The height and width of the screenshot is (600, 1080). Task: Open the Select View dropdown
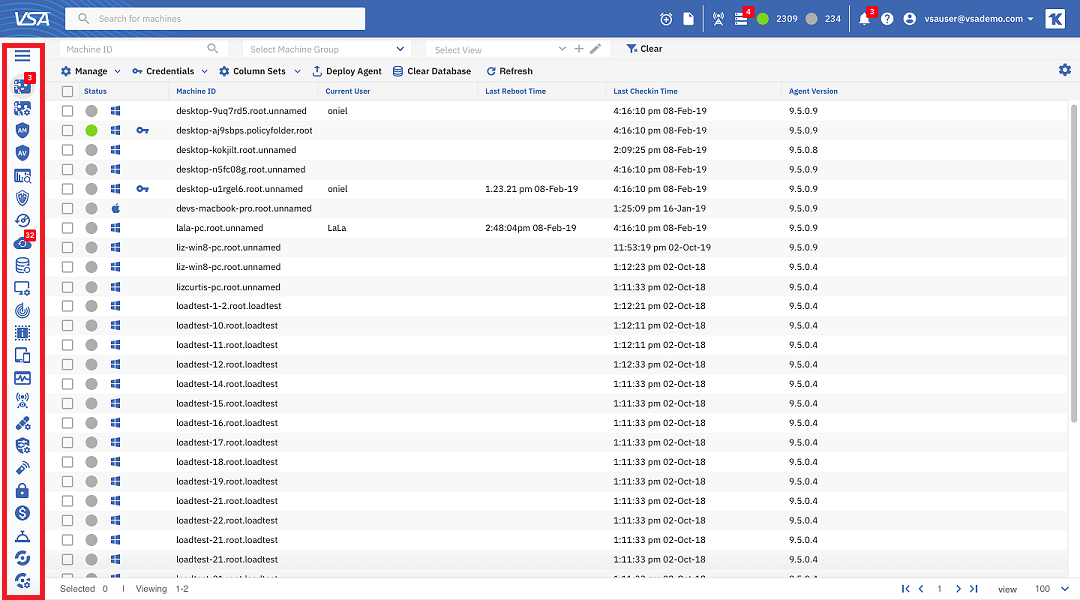coord(497,50)
